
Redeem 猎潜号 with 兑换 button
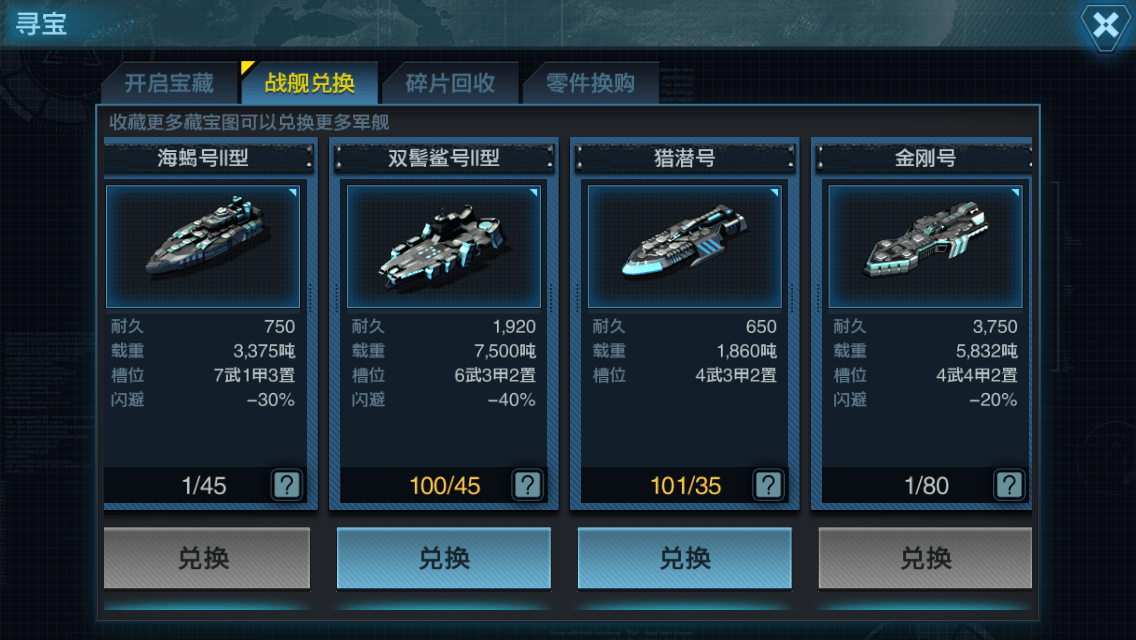point(684,558)
